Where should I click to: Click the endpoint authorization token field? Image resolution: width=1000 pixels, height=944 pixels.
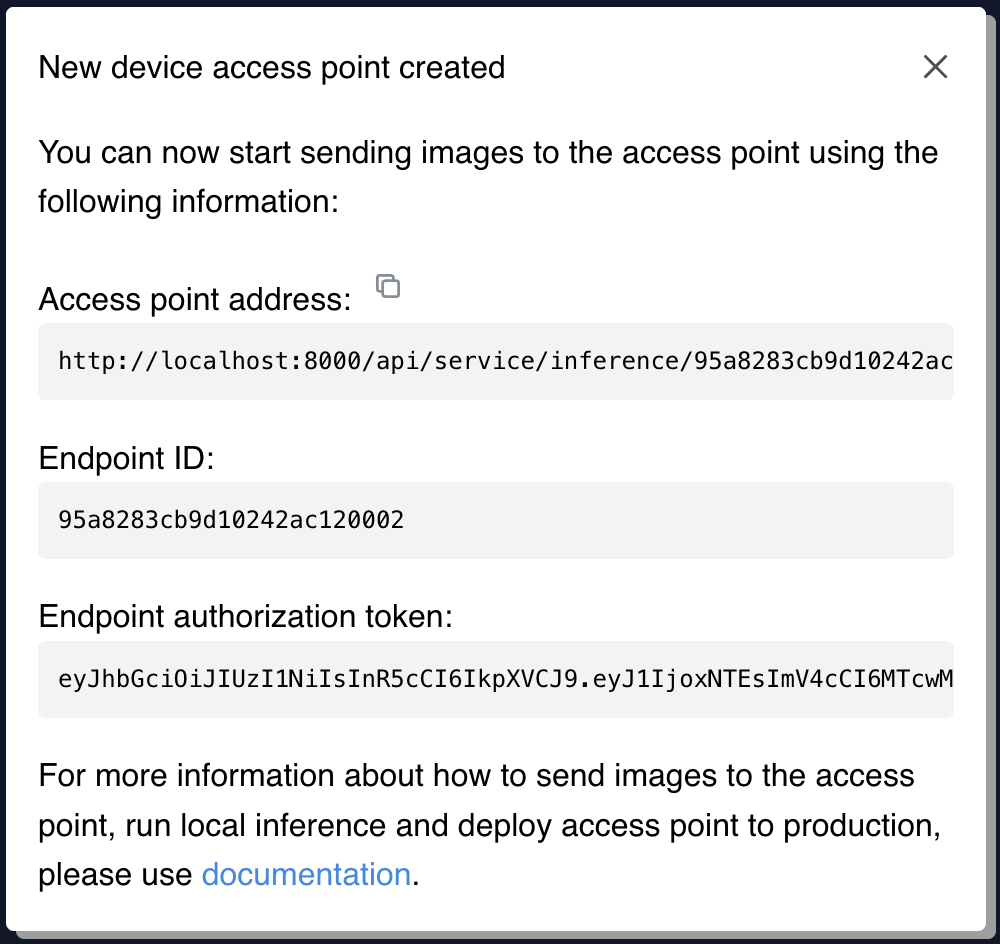coord(495,679)
